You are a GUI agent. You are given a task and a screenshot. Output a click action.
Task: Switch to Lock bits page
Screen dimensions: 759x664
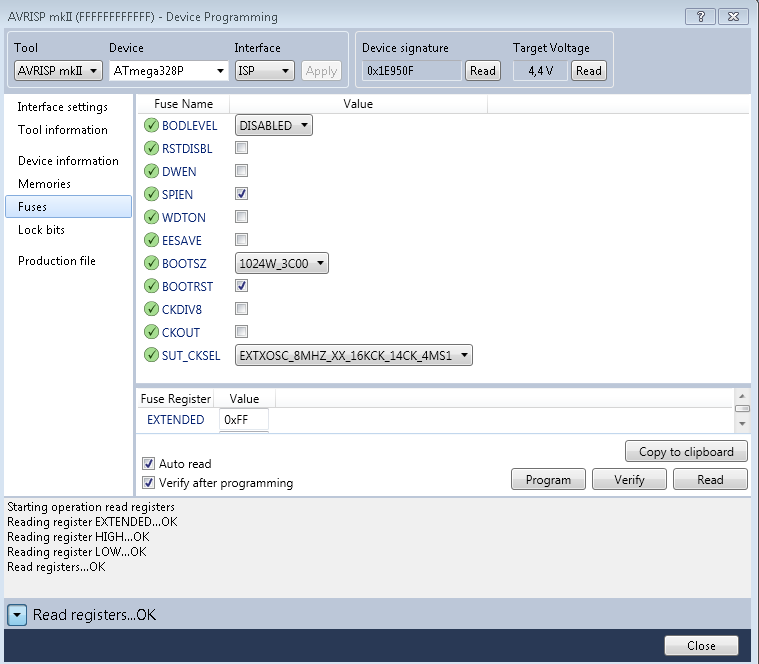click(41, 230)
